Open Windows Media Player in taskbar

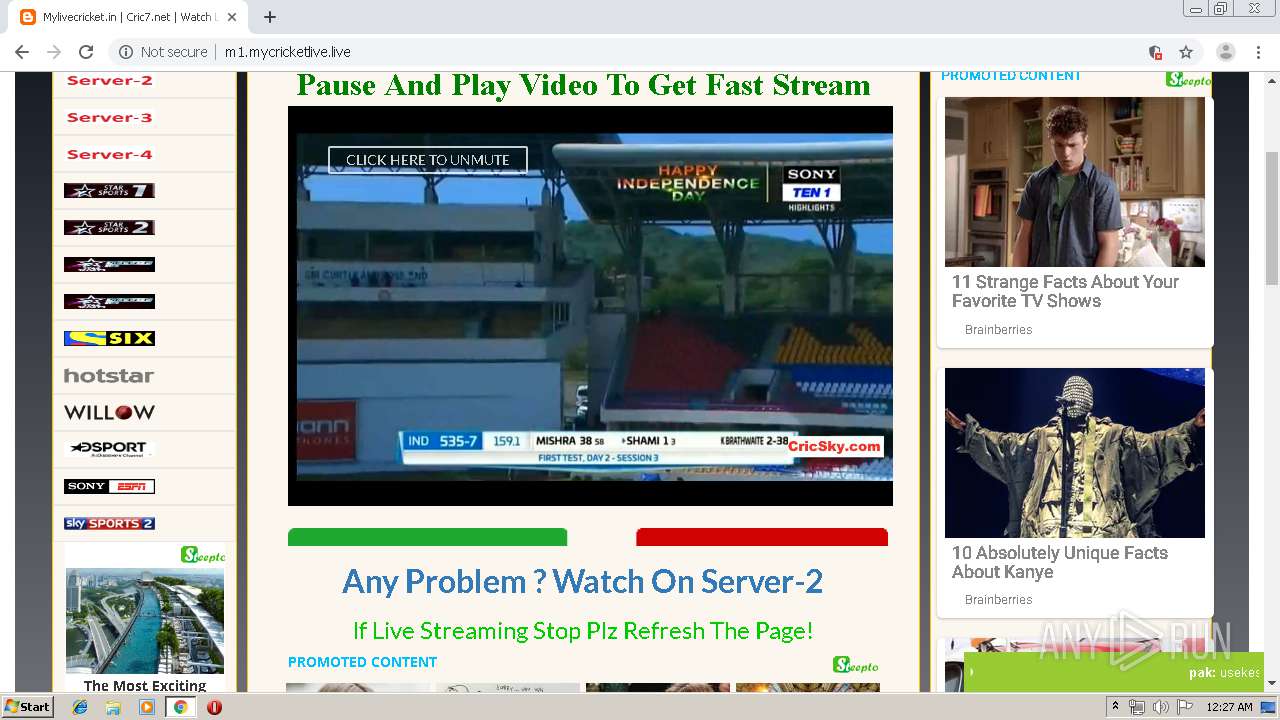[x=147, y=707]
